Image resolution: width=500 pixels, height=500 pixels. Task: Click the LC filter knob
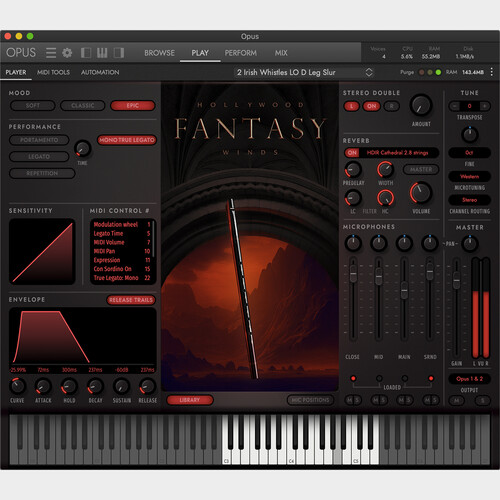(x=353, y=198)
